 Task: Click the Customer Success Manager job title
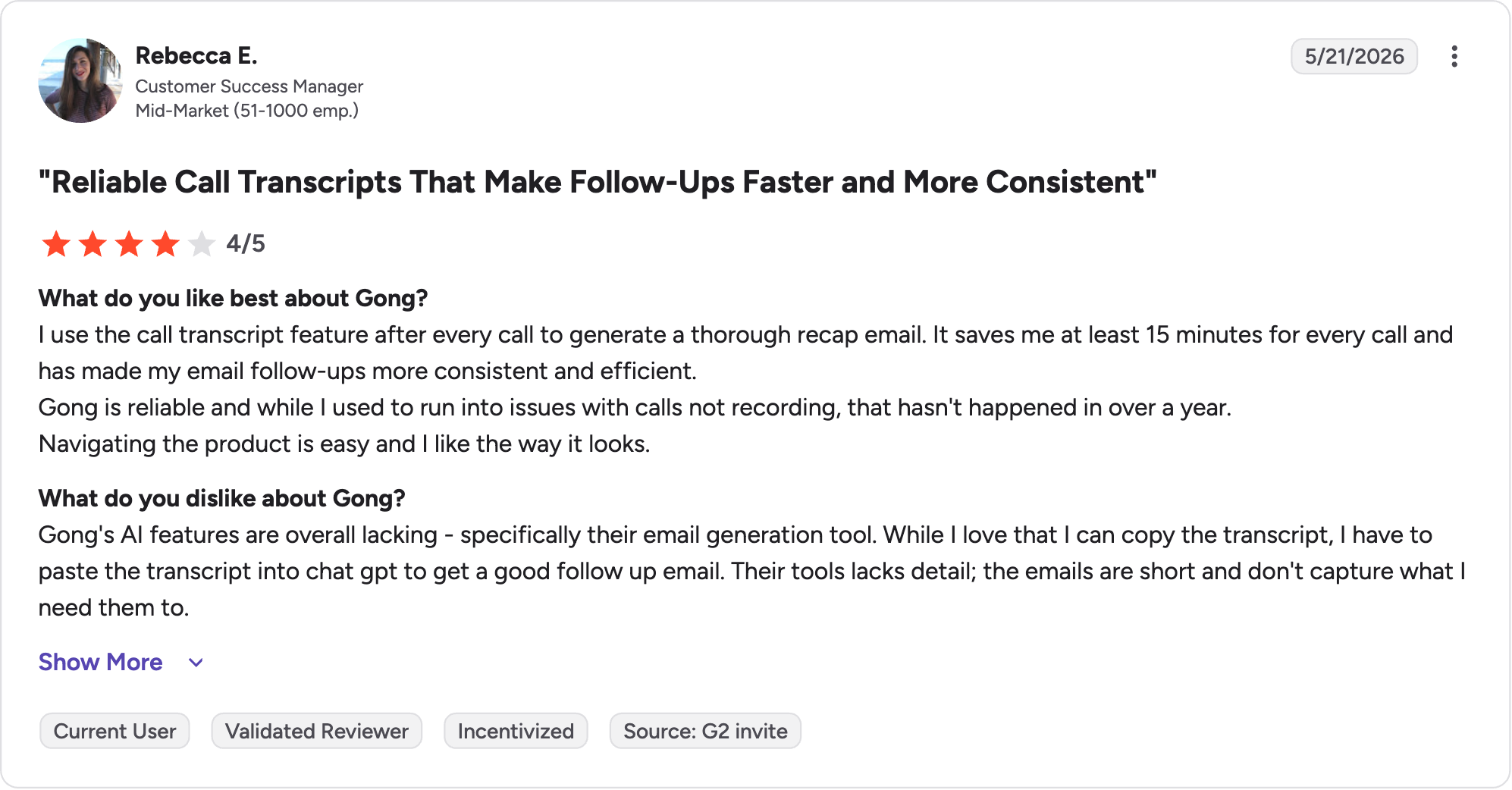249,86
